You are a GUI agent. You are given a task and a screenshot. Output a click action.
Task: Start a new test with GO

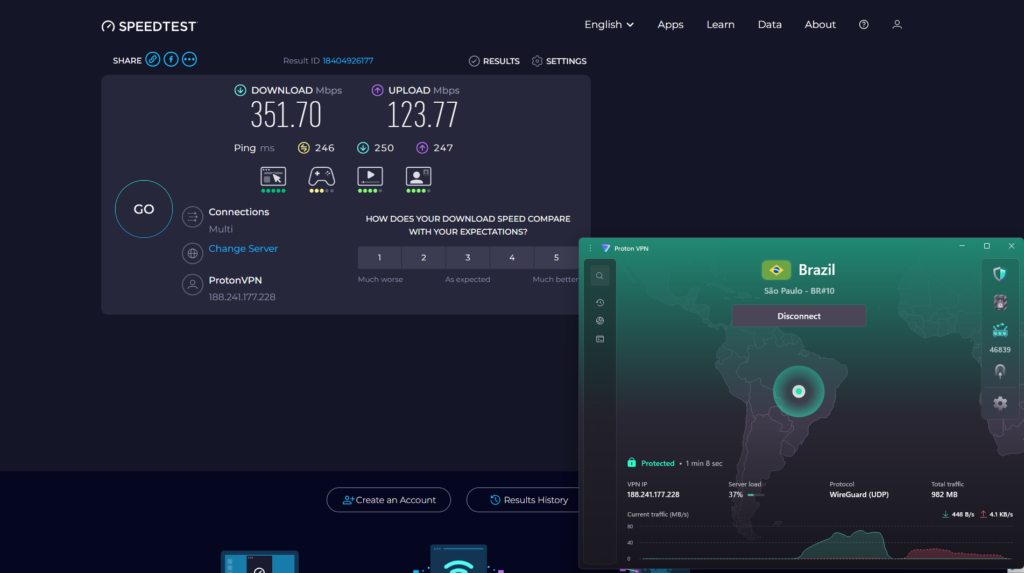[144, 209]
